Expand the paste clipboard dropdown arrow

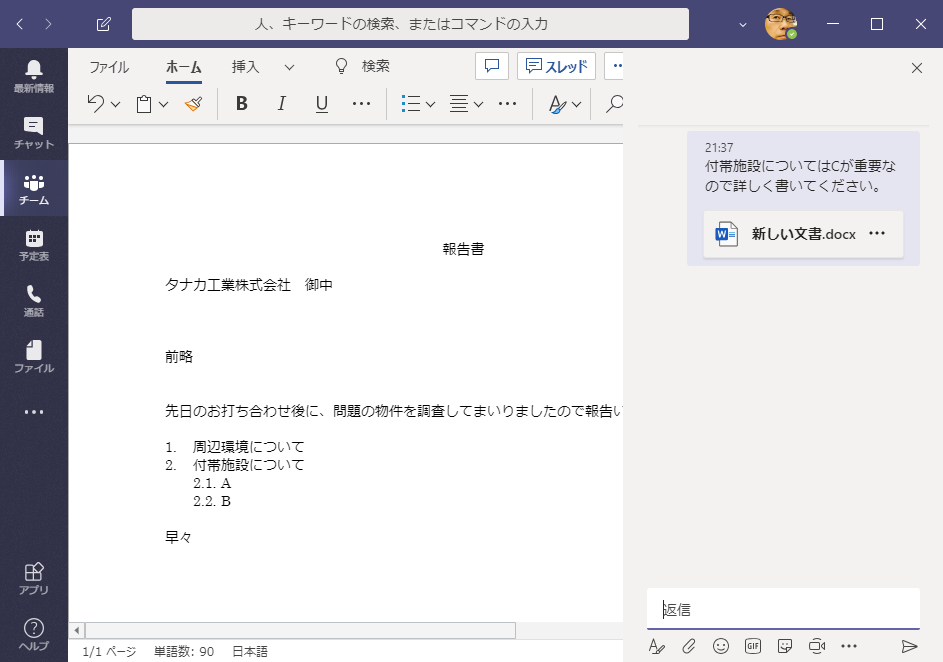pyautogui.click(x=164, y=104)
